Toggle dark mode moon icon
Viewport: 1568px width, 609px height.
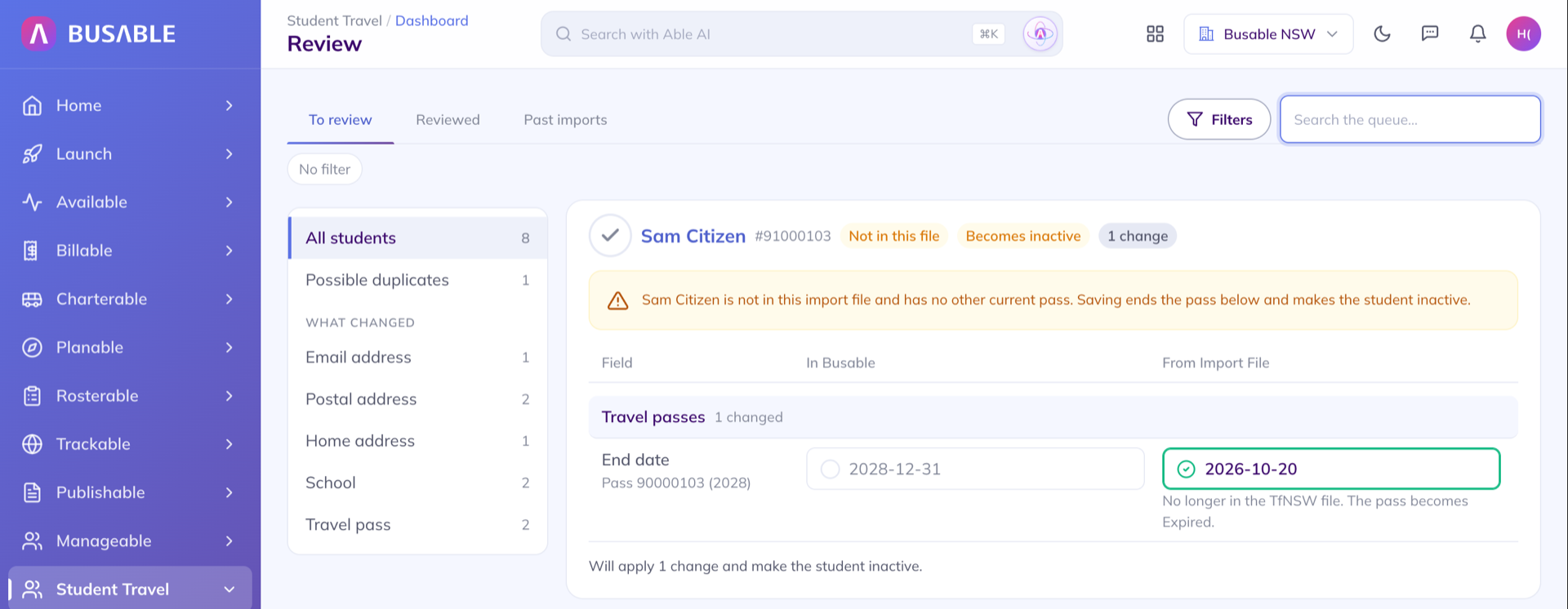coord(1382,34)
